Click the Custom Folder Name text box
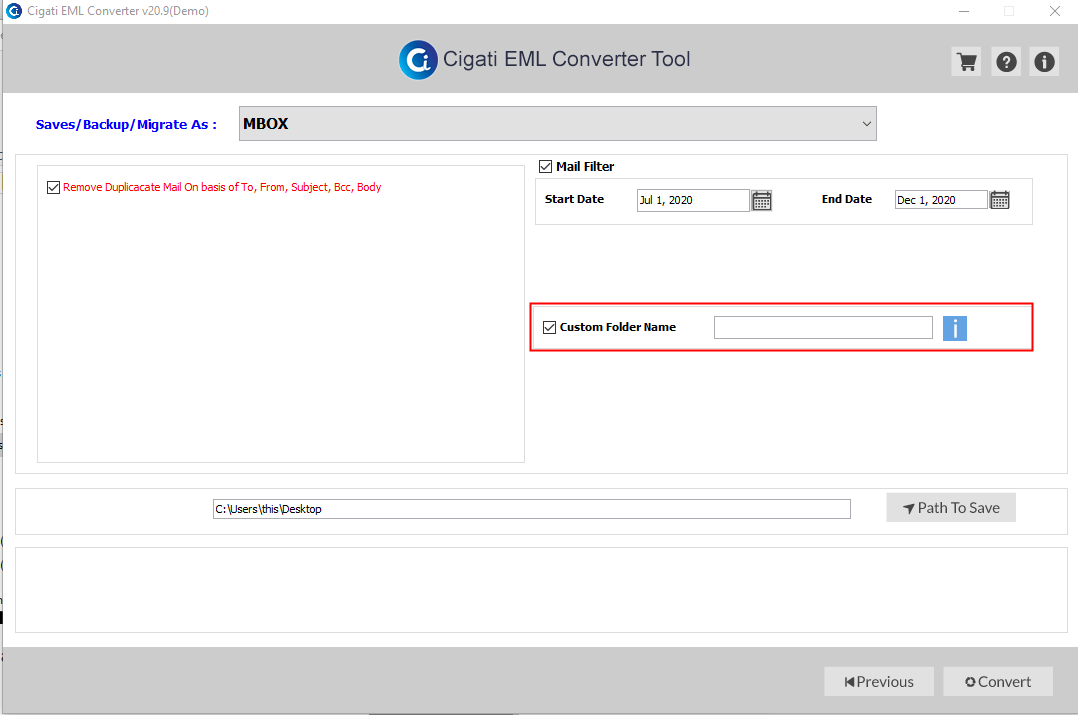 [823, 327]
